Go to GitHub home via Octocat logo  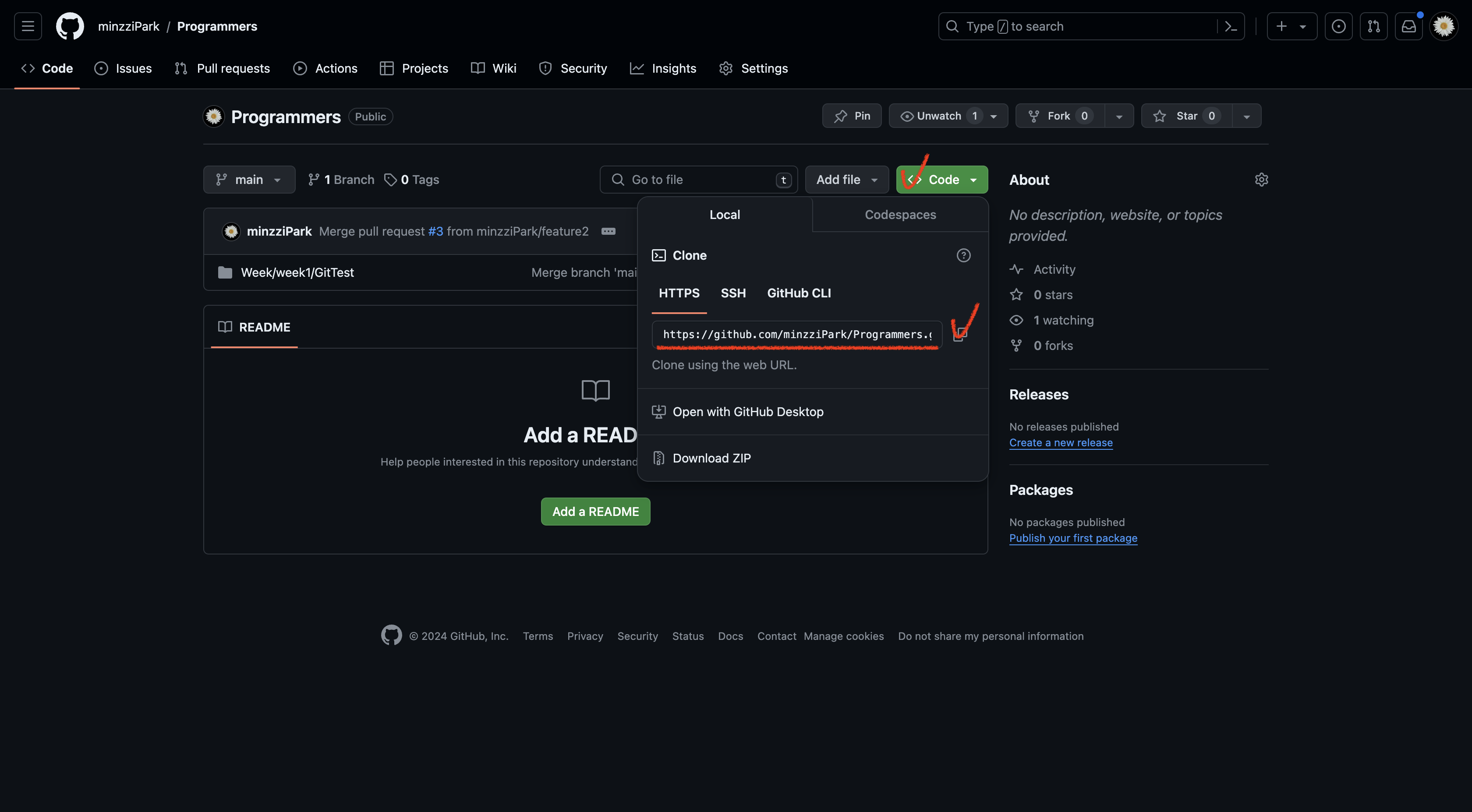pos(70,26)
